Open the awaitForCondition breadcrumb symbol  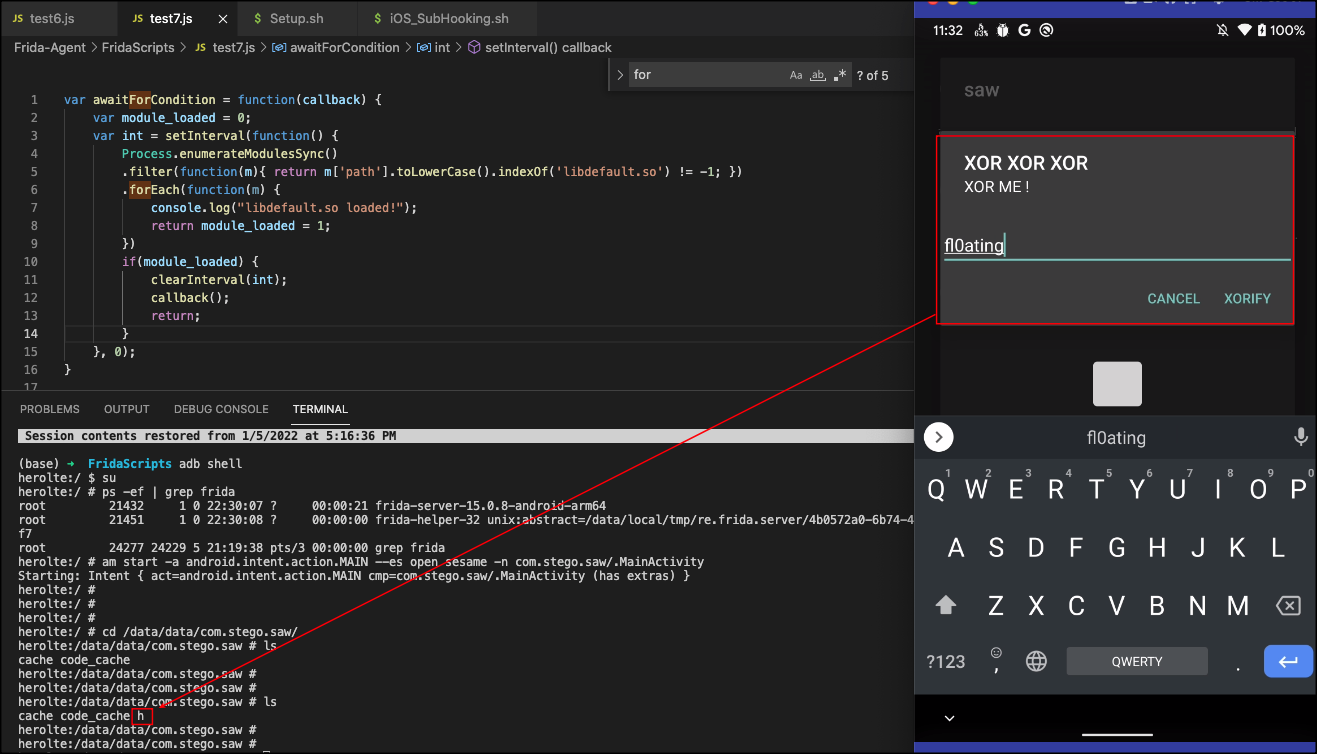click(x=336, y=47)
